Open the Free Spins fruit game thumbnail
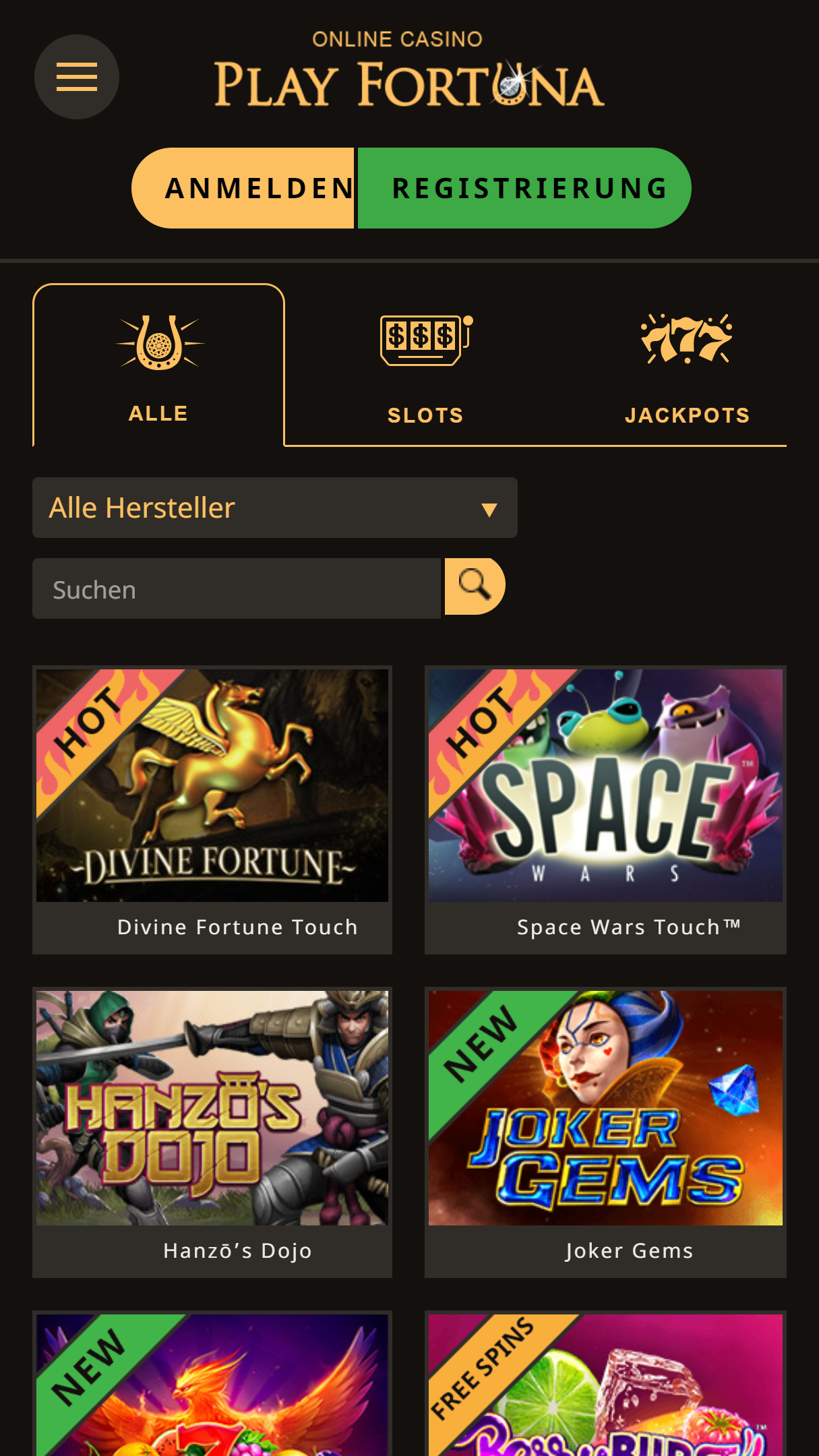Image resolution: width=819 pixels, height=1456 pixels. click(605, 1385)
